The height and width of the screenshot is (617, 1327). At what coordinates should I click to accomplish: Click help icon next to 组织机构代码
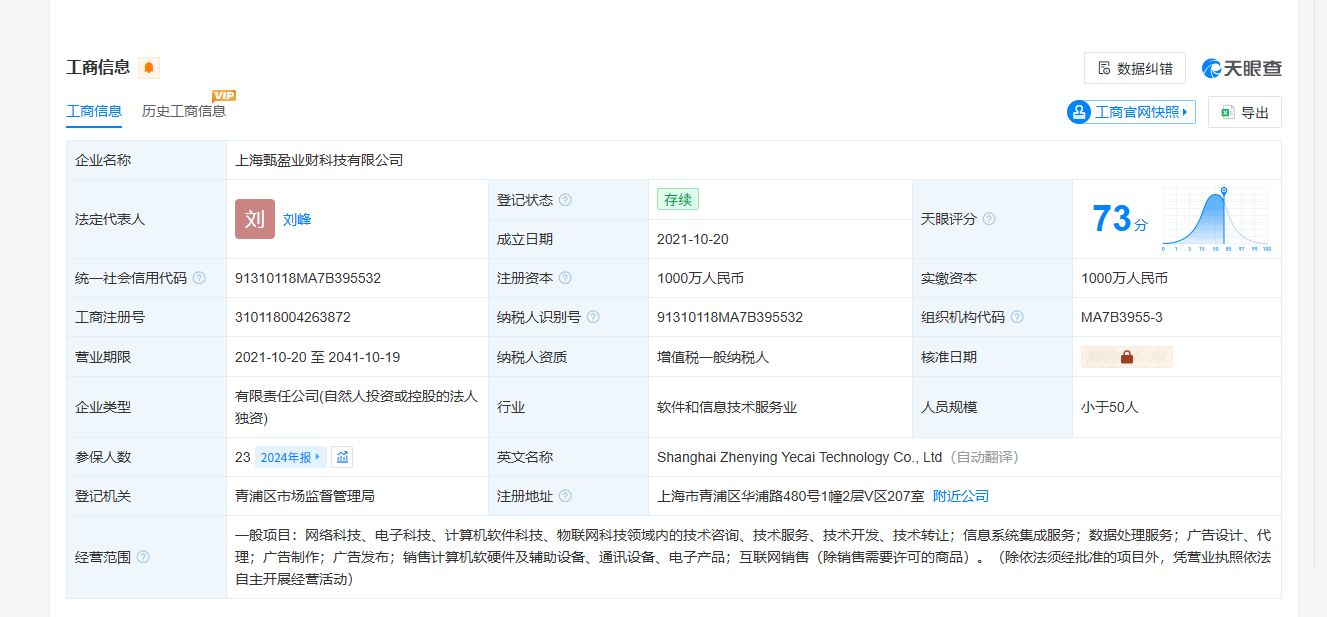[x=1017, y=317]
